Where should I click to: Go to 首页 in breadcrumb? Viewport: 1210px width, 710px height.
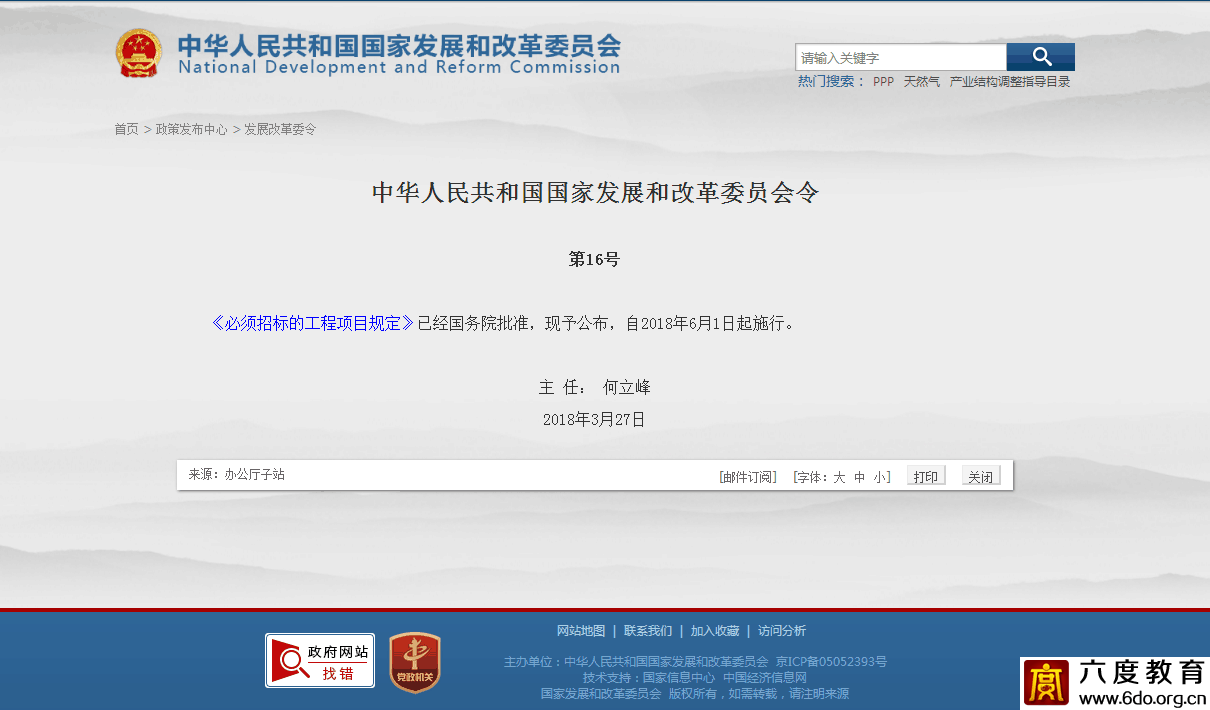(x=126, y=129)
